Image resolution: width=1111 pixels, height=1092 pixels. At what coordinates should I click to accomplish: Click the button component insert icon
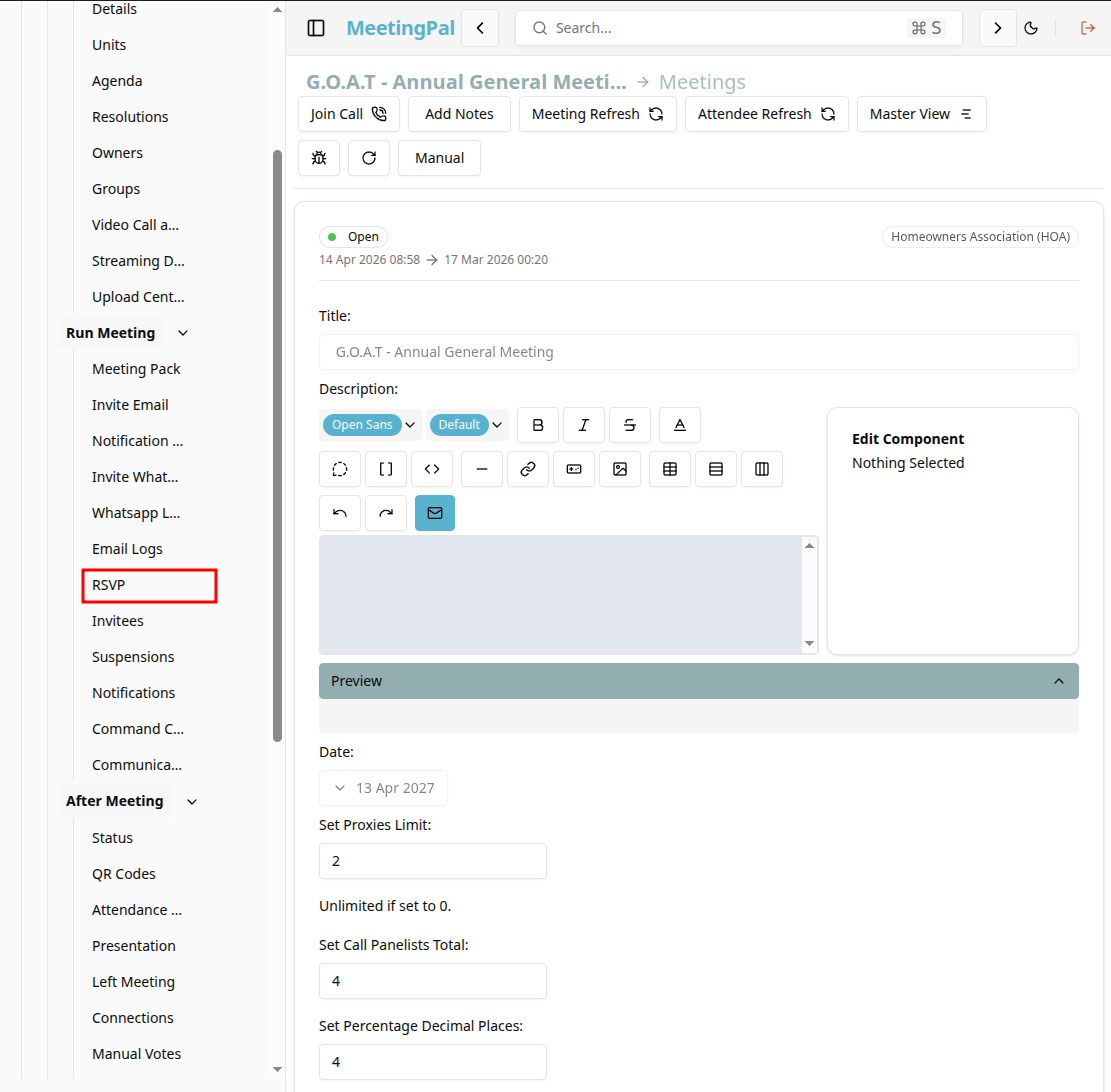pos(574,469)
